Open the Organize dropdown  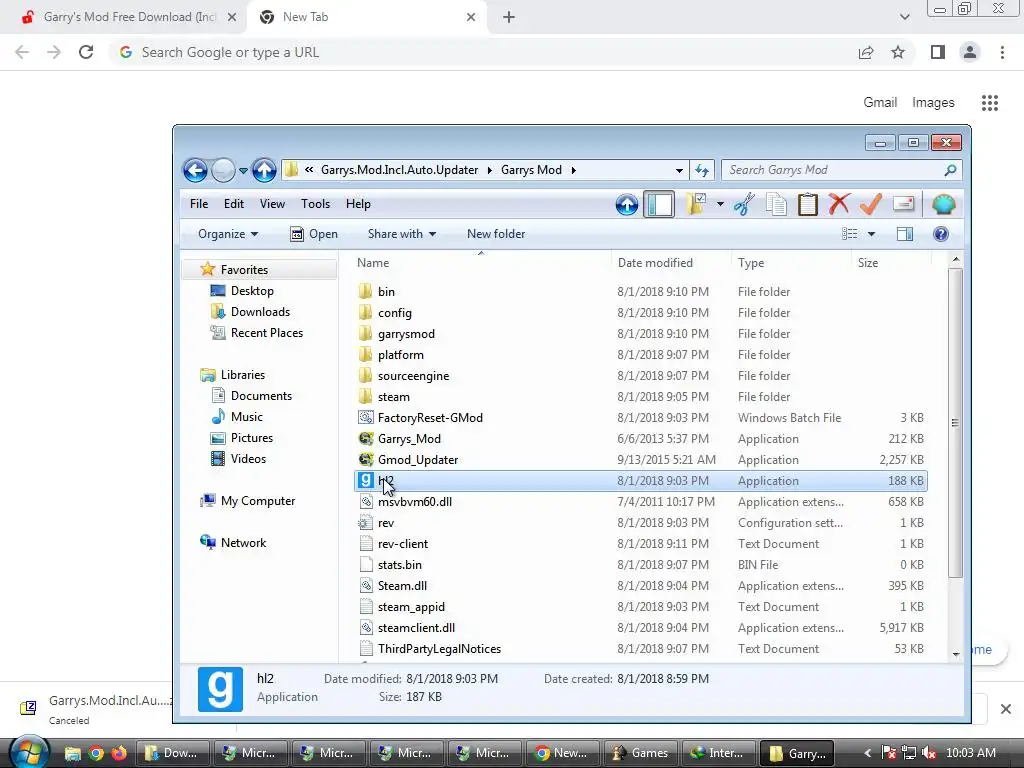point(228,234)
